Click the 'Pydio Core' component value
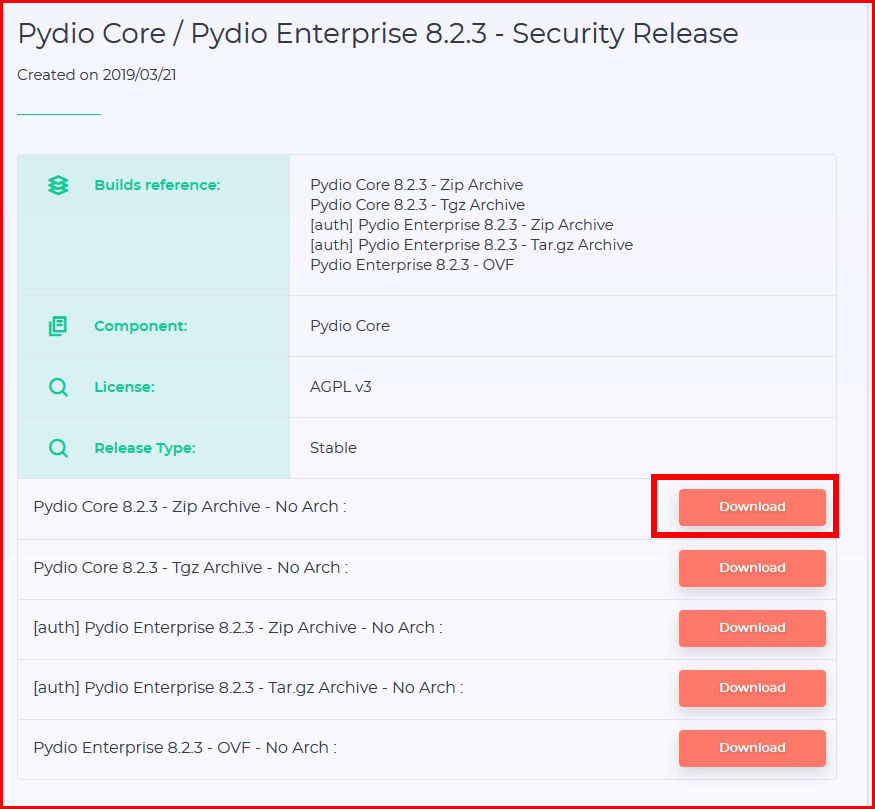The image size is (875, 809). pyautogui.click(x=350, y=326)
